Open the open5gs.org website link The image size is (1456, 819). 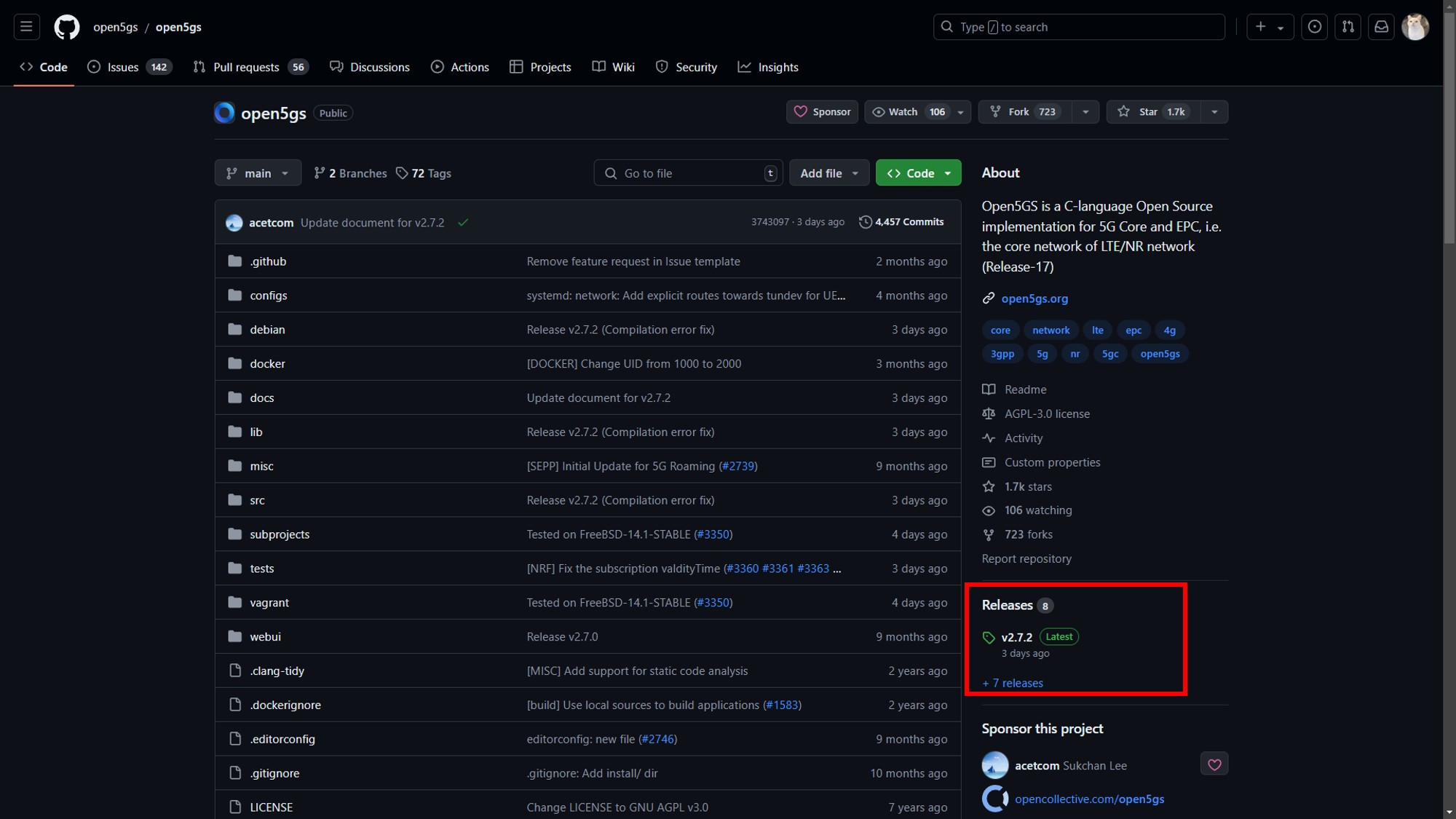click(1034, 298)
